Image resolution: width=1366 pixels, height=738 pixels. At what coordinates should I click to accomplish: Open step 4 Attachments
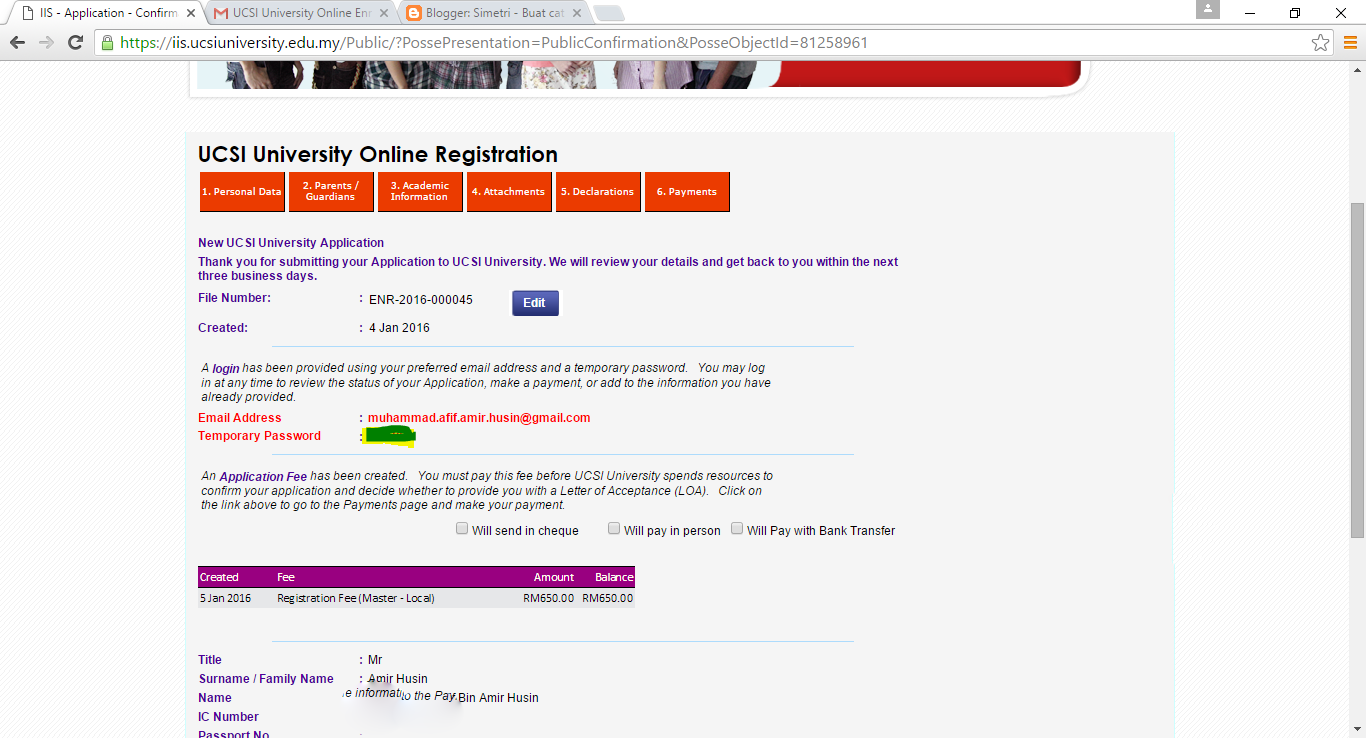pos(509,192)
